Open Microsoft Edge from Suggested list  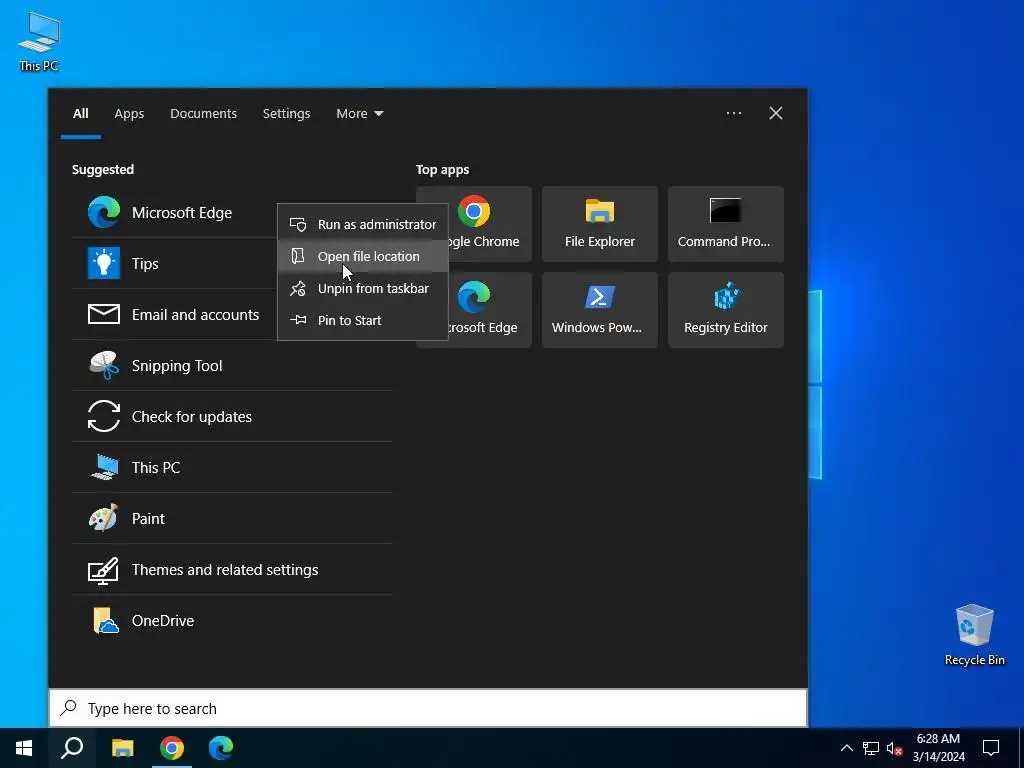(x=232, y=212)
